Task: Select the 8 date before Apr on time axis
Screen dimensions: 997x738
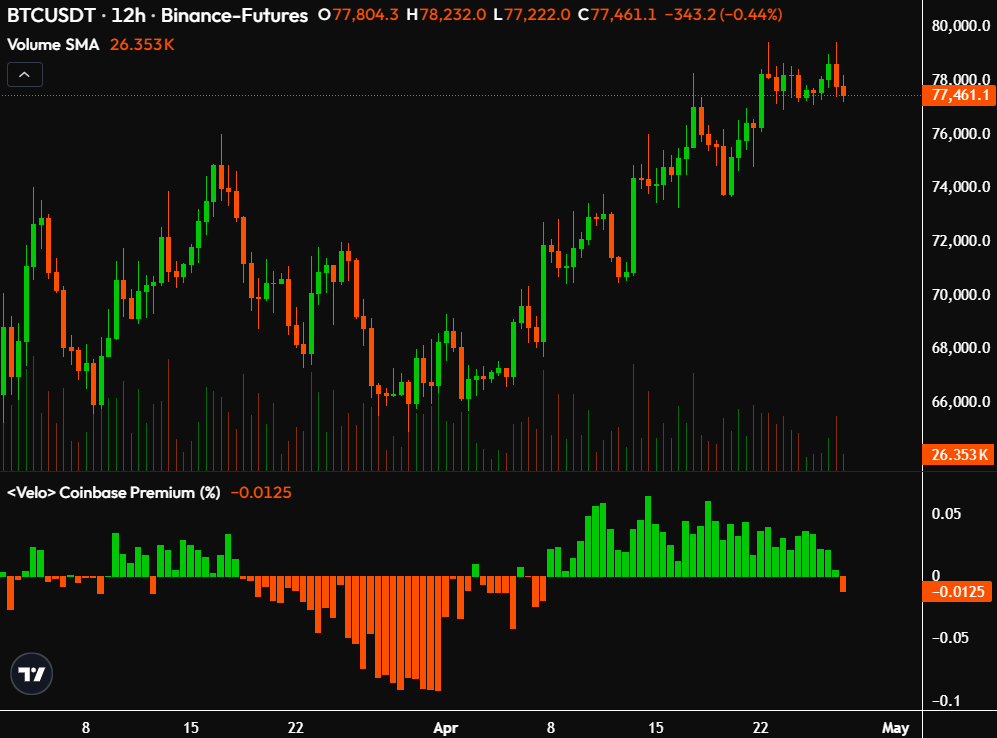Action: [86, 728]
